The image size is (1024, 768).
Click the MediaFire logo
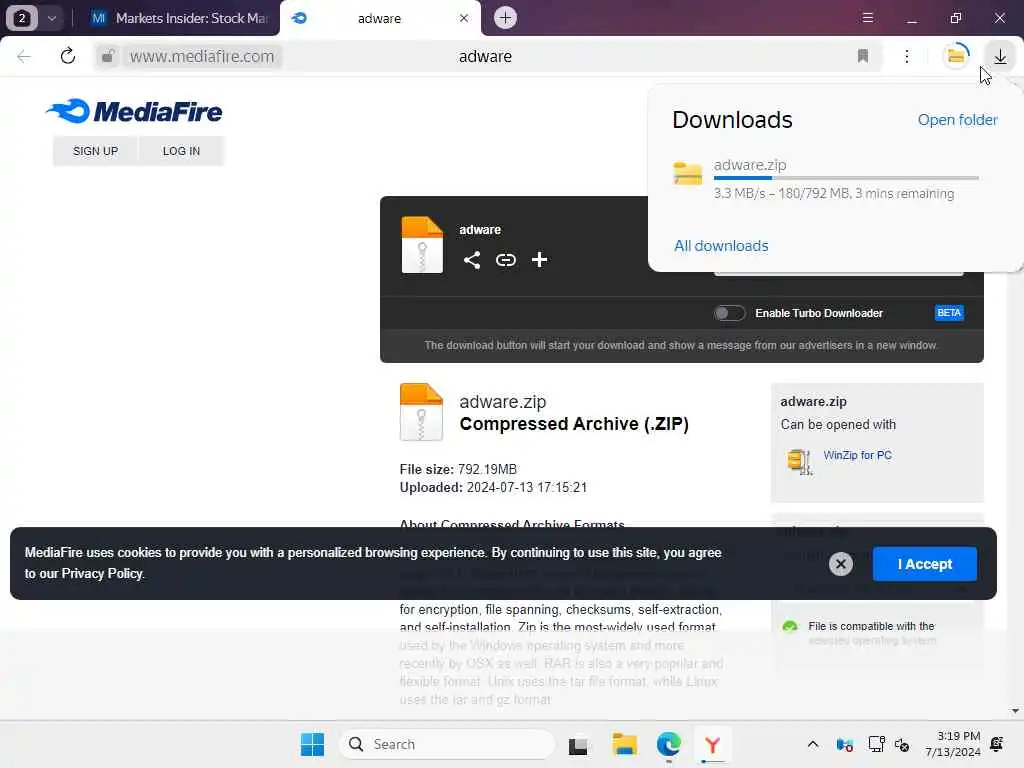pos(135,112)
